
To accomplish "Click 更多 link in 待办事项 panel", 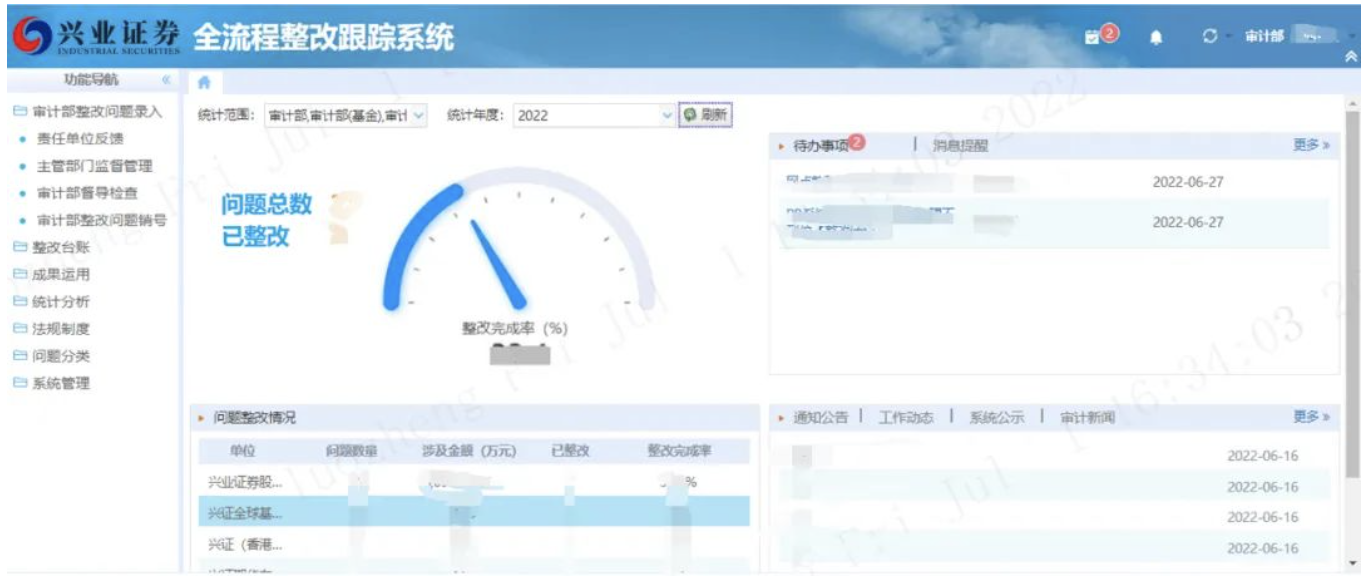I will coord(1310,145).
